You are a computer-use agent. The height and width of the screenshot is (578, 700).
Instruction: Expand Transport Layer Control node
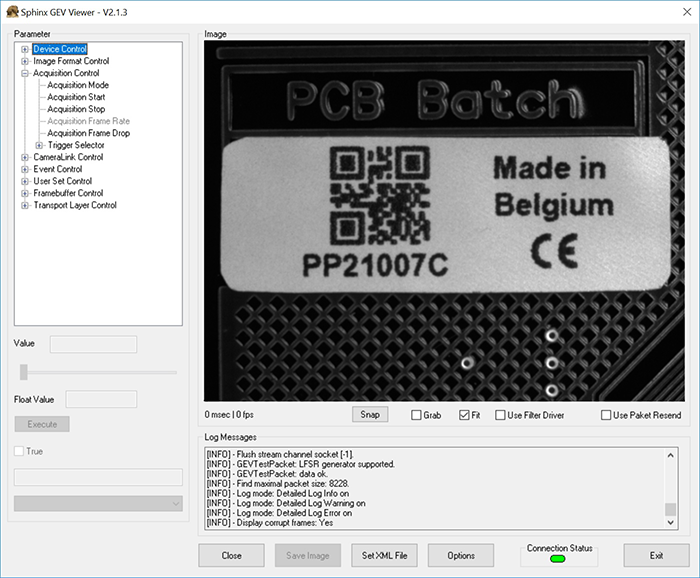25,205
